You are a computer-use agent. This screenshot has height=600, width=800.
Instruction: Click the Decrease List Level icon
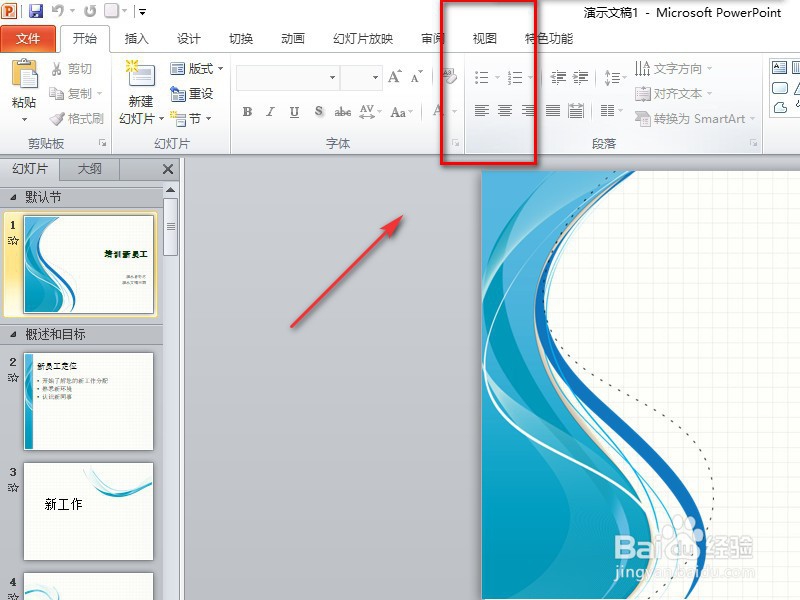(x=559, y=78)
